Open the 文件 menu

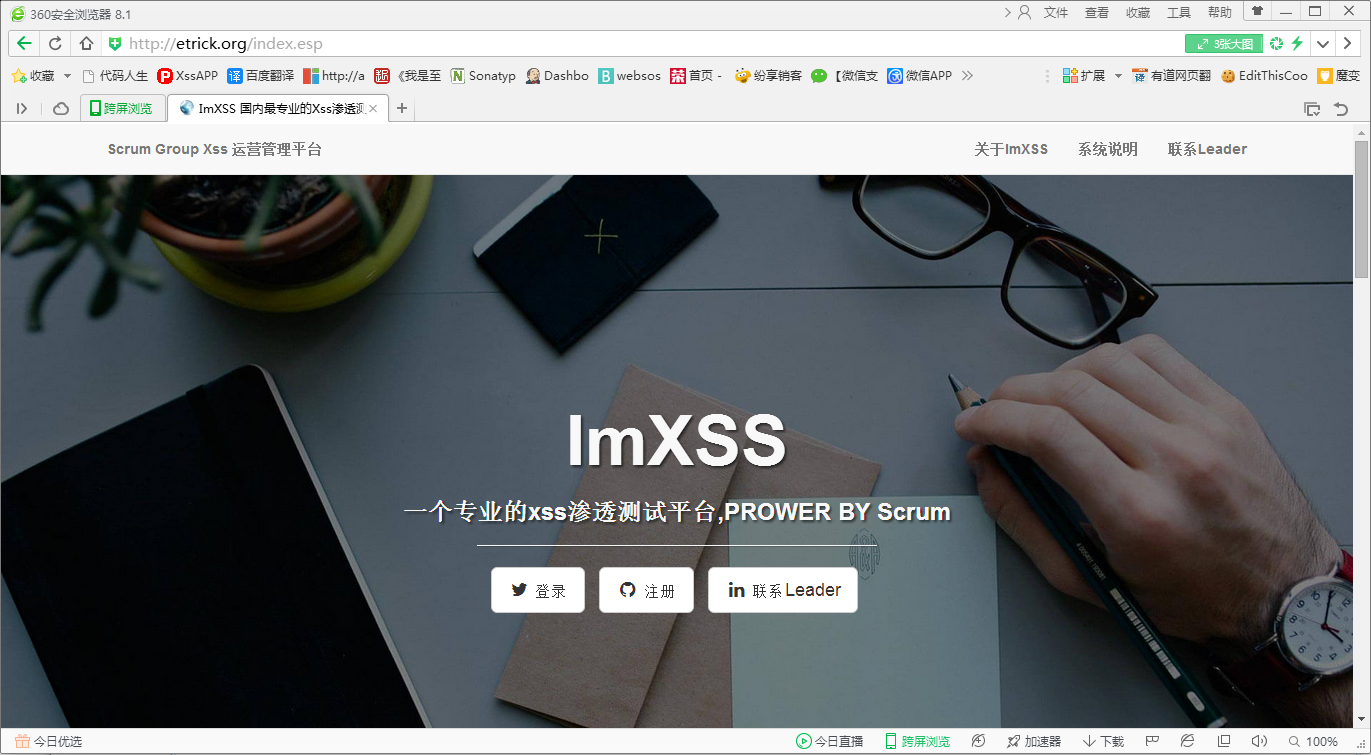pyautogui.click(x=1056, y=13)
